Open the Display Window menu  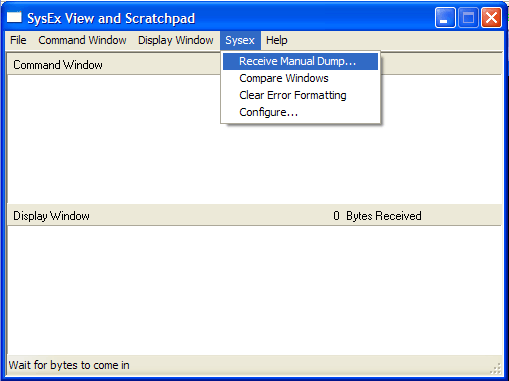(176, 40)
